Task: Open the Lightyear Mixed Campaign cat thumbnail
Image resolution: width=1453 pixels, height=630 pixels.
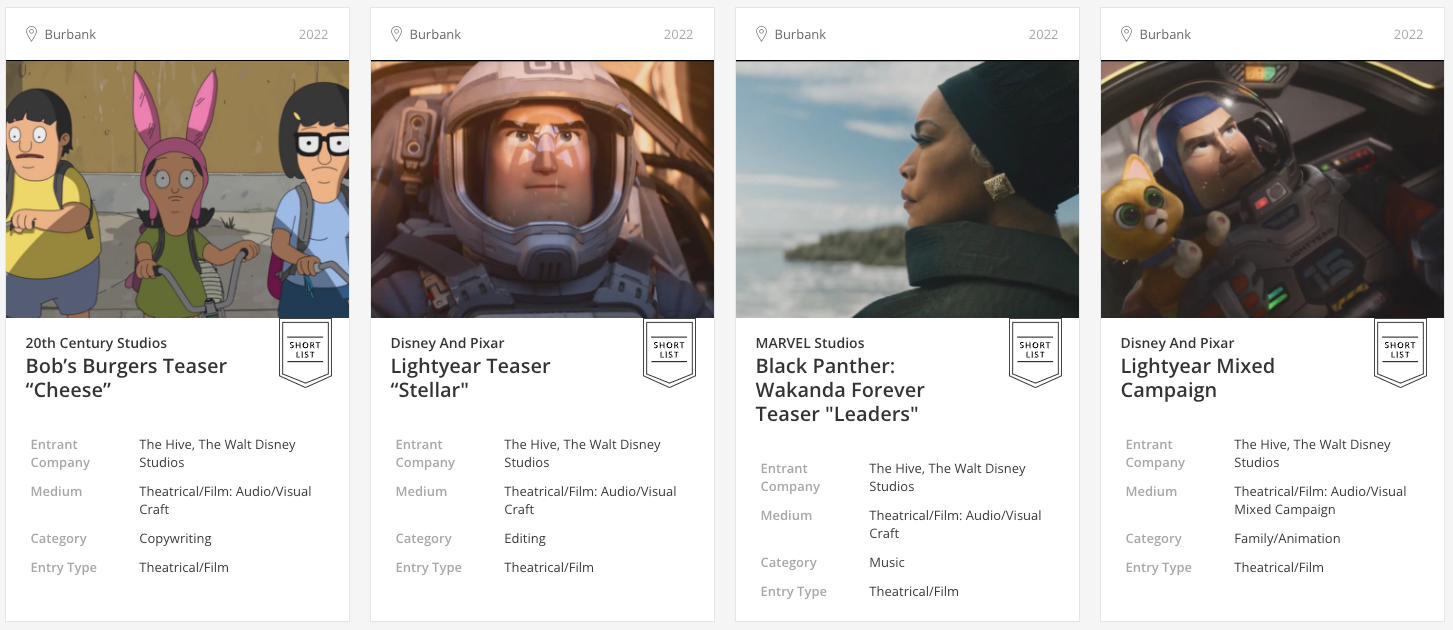Action: [1272, 189]
